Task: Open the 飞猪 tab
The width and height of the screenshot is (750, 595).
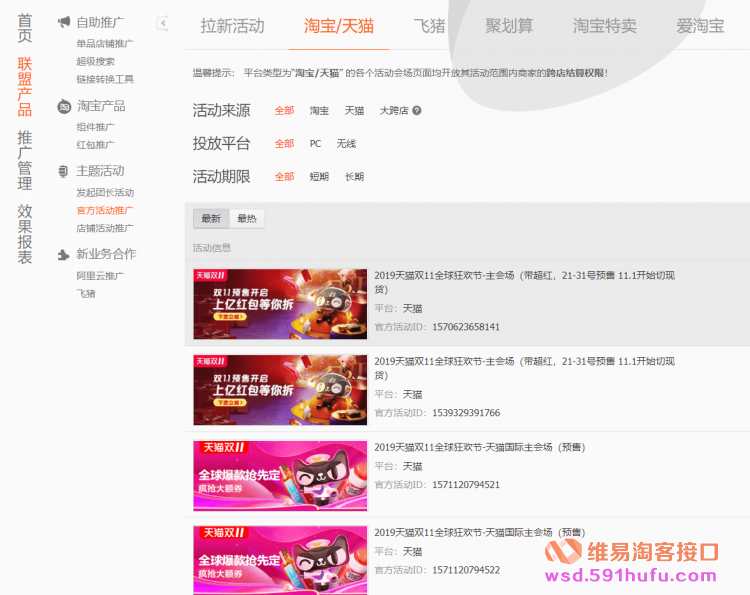Action: coord(430,25)
